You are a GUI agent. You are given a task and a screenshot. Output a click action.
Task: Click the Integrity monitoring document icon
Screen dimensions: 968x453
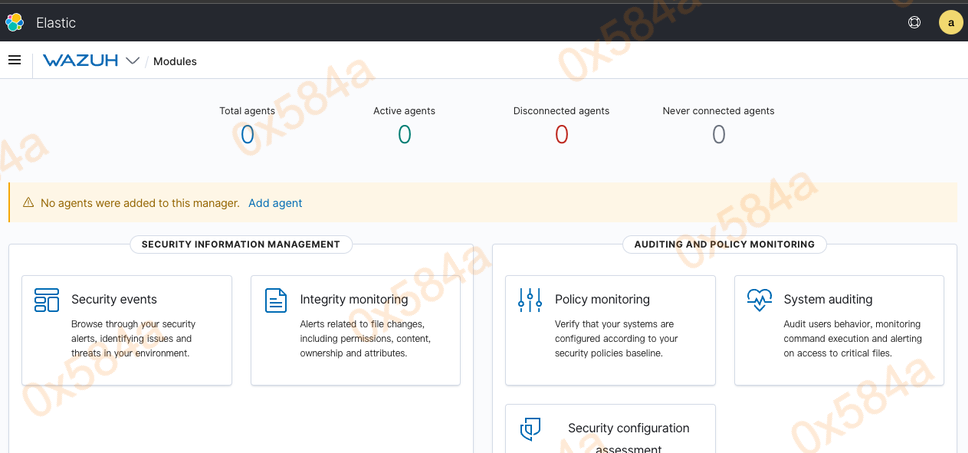(275, 300)
